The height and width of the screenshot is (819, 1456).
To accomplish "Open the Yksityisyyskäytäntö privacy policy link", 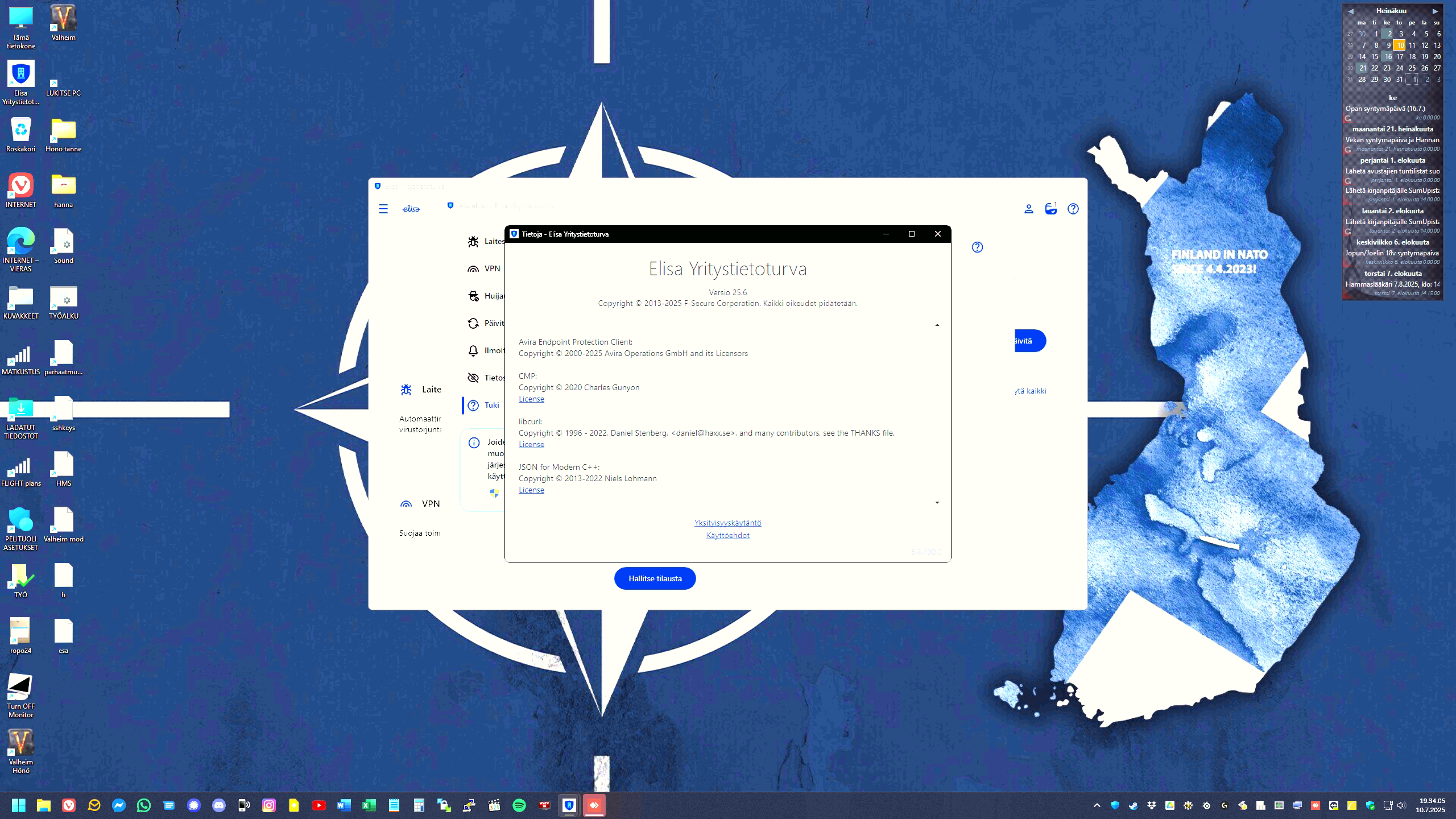I will [x=727, y=523].
